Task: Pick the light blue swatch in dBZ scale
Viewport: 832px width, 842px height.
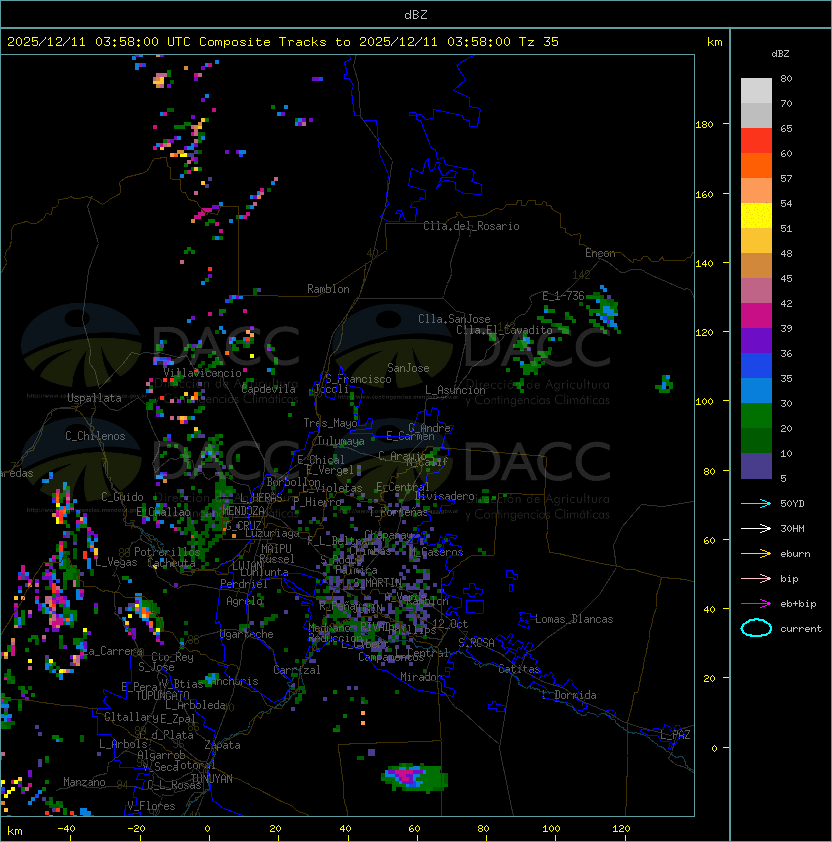Action: (x=756, y=390)
